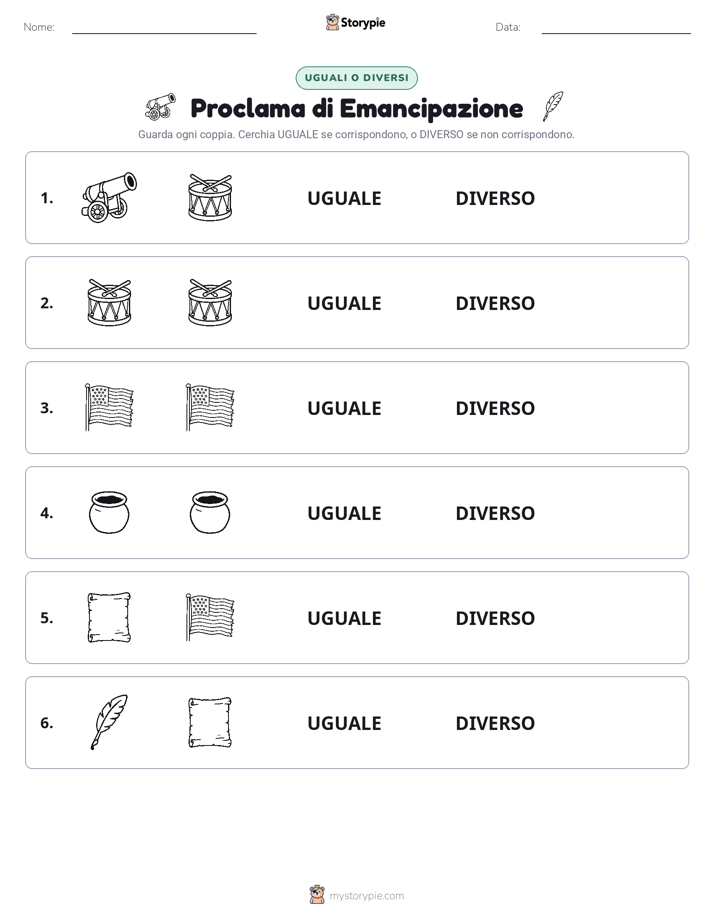This screenshot has height=924, width=714.
Task: Click the Storypie logo at top
Action: 356,22
